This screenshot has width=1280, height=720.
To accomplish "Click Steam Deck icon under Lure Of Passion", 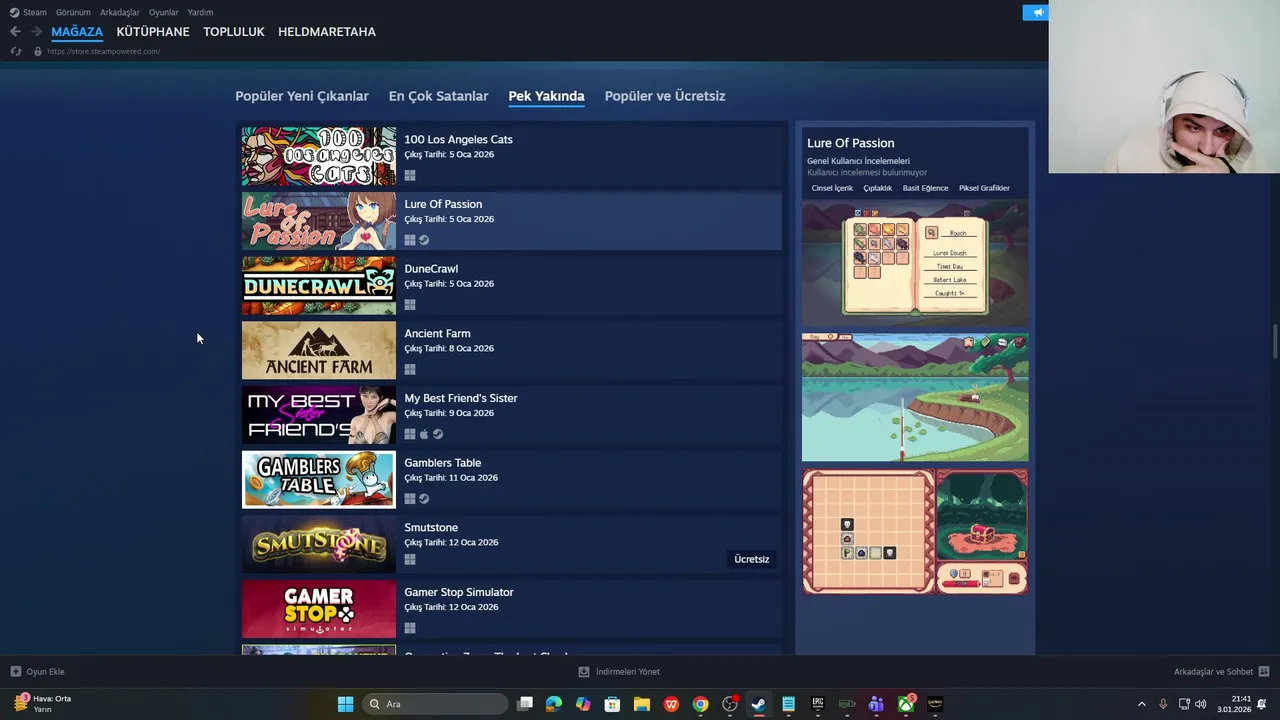I will click(424, 240).
